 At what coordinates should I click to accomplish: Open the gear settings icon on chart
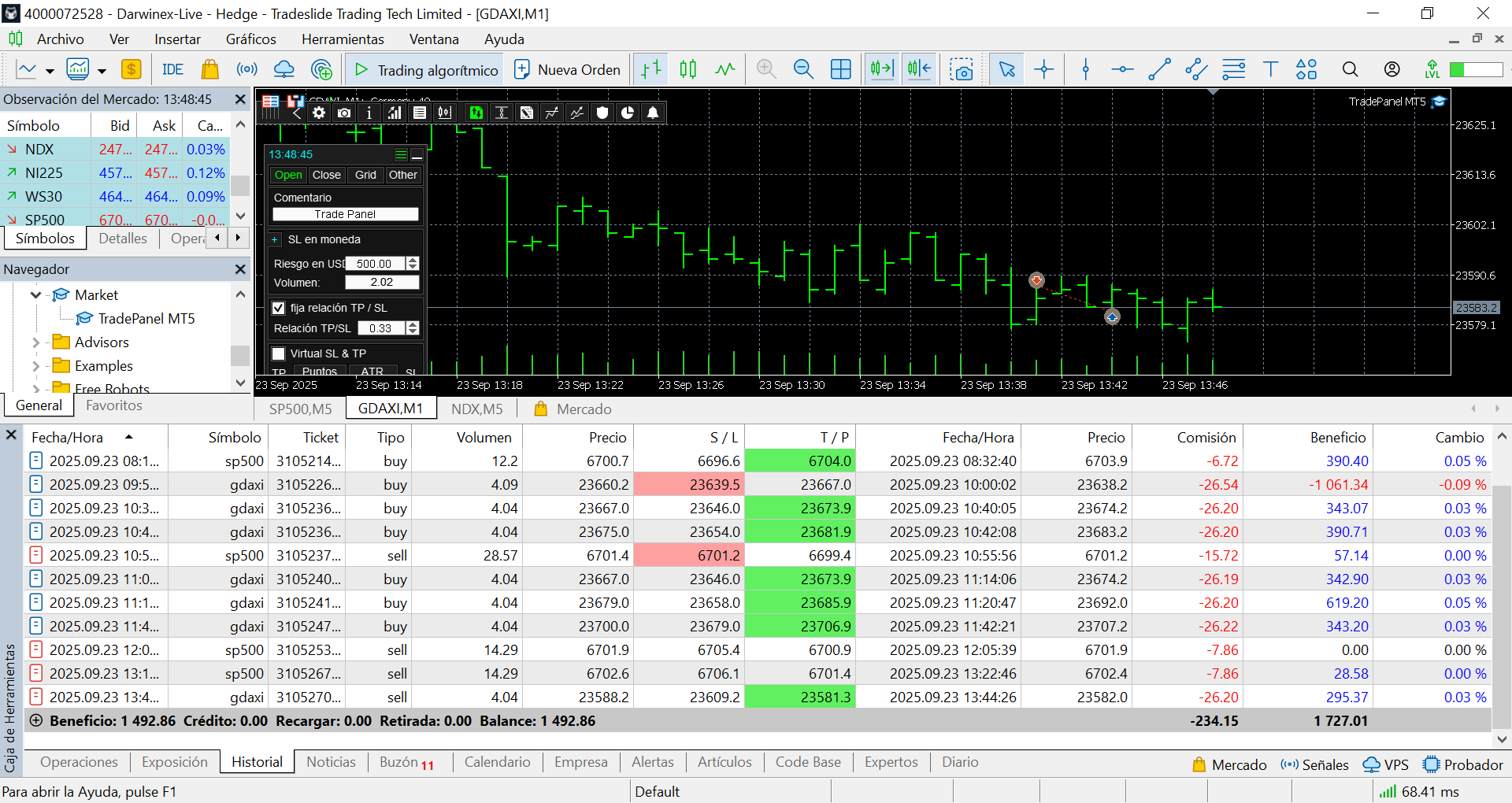pos(319,113)
